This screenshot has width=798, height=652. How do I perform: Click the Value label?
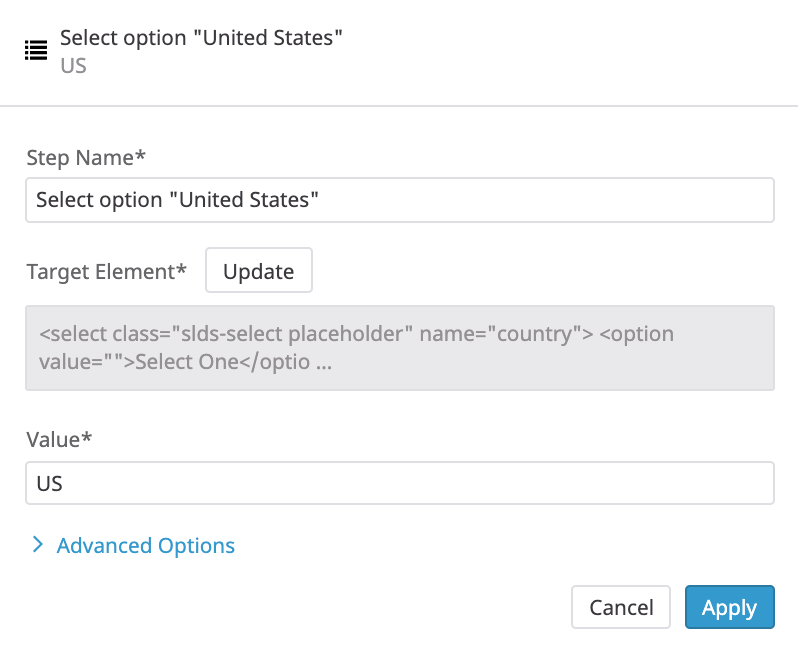click(x=59, y=439)
